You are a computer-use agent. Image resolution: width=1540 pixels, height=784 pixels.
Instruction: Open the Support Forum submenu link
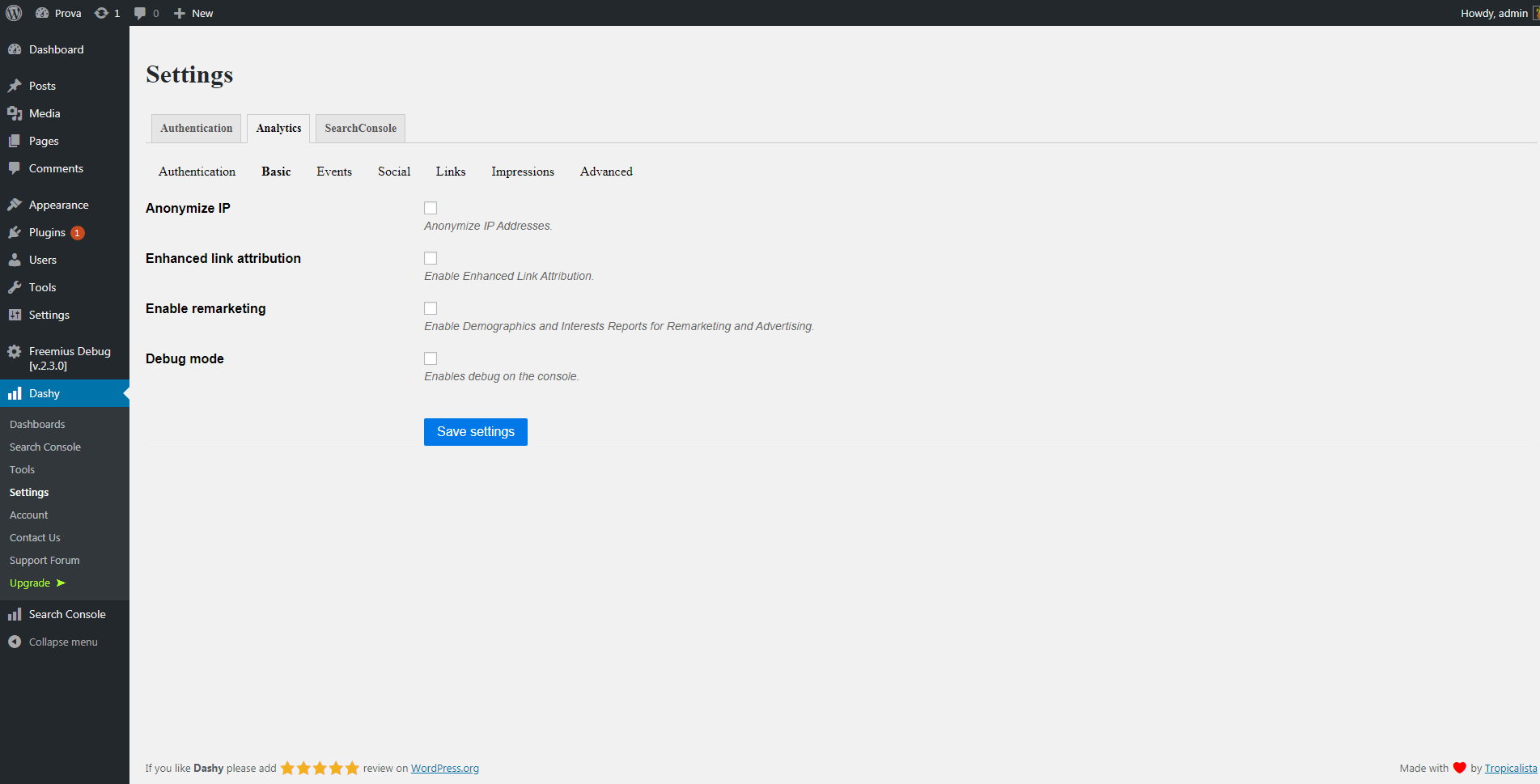[x=45, y=560]
